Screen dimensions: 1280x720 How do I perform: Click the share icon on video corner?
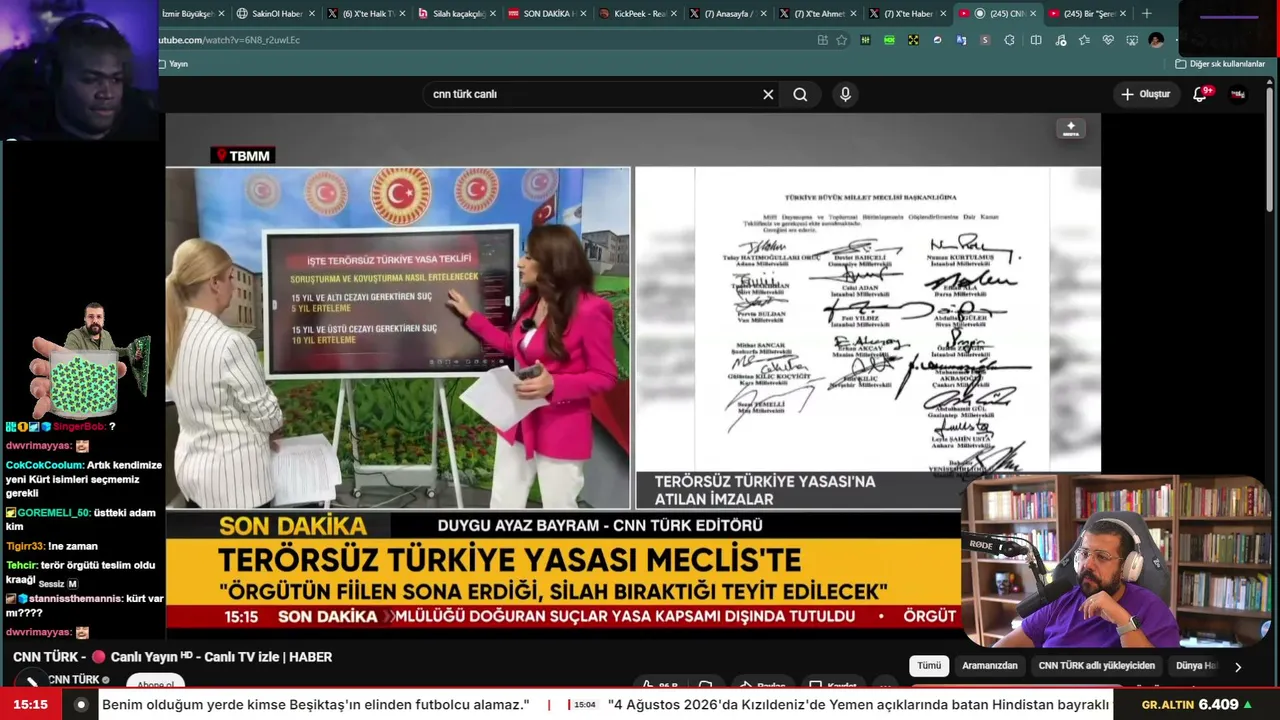pos(1071,129)
